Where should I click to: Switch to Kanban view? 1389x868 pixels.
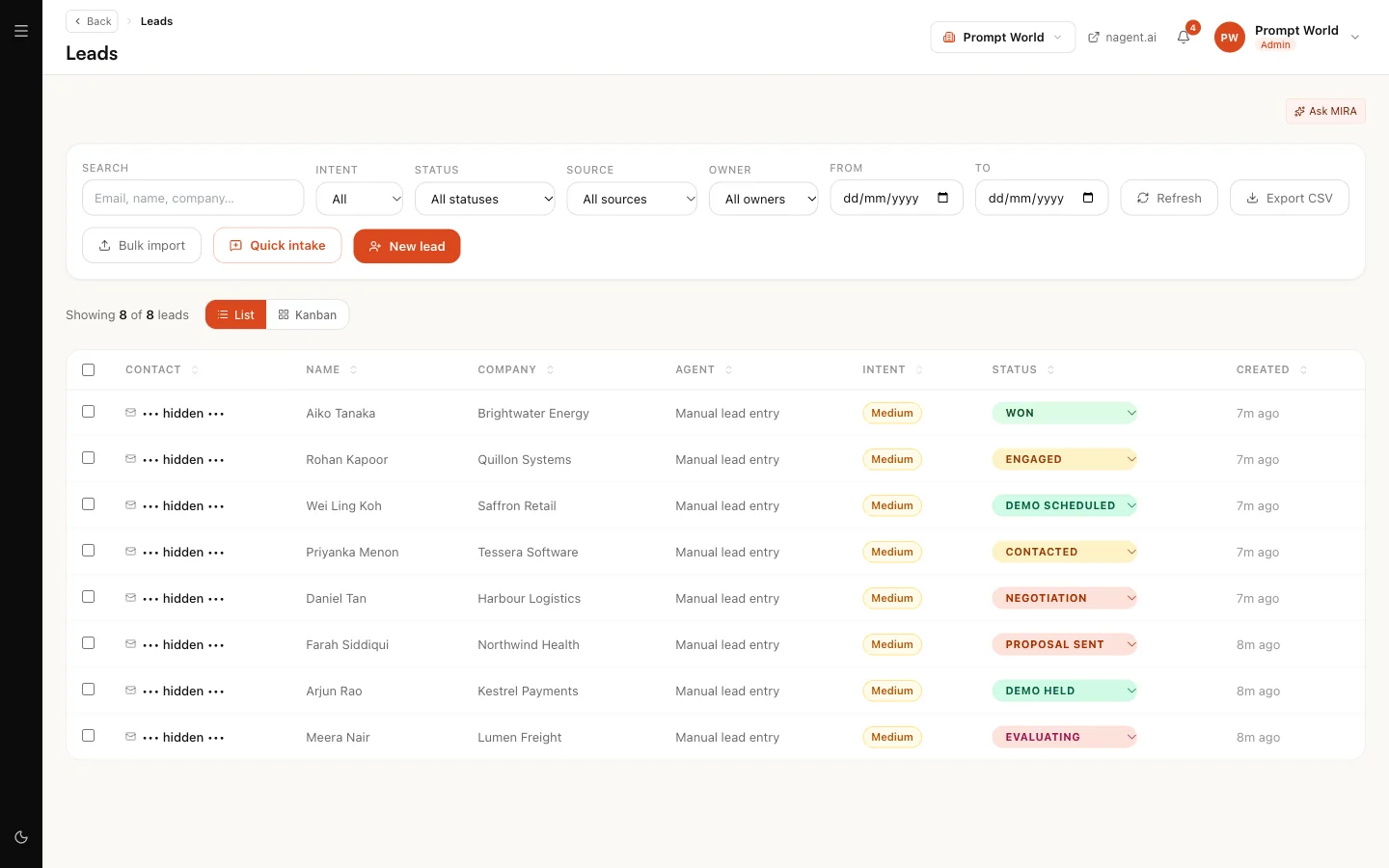[308, 315]
